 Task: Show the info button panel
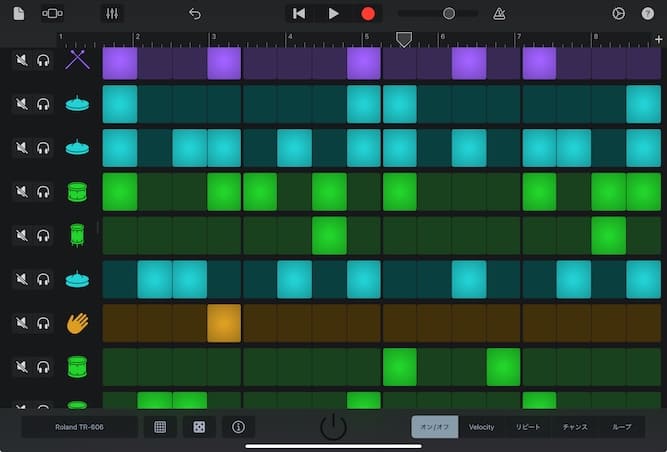click(238, 427)
